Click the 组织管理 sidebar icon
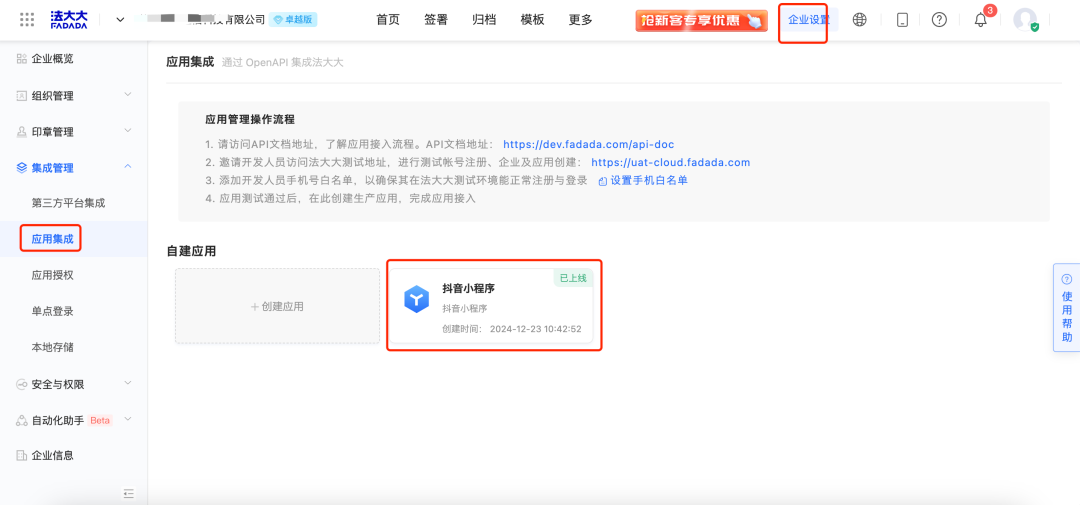 pos(21,96)
